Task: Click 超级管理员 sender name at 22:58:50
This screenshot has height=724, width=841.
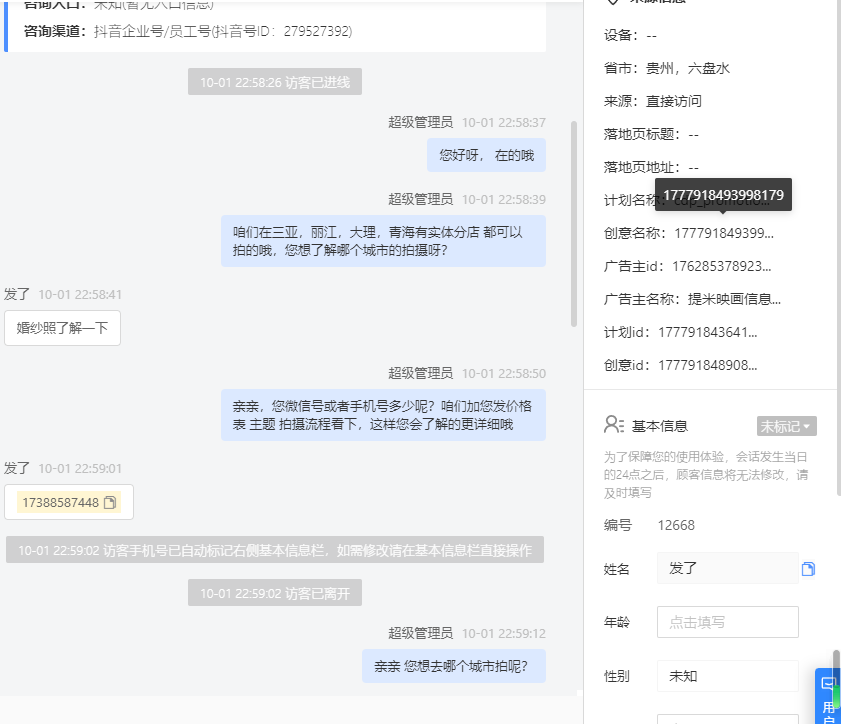Action: (x=420, y=373)
